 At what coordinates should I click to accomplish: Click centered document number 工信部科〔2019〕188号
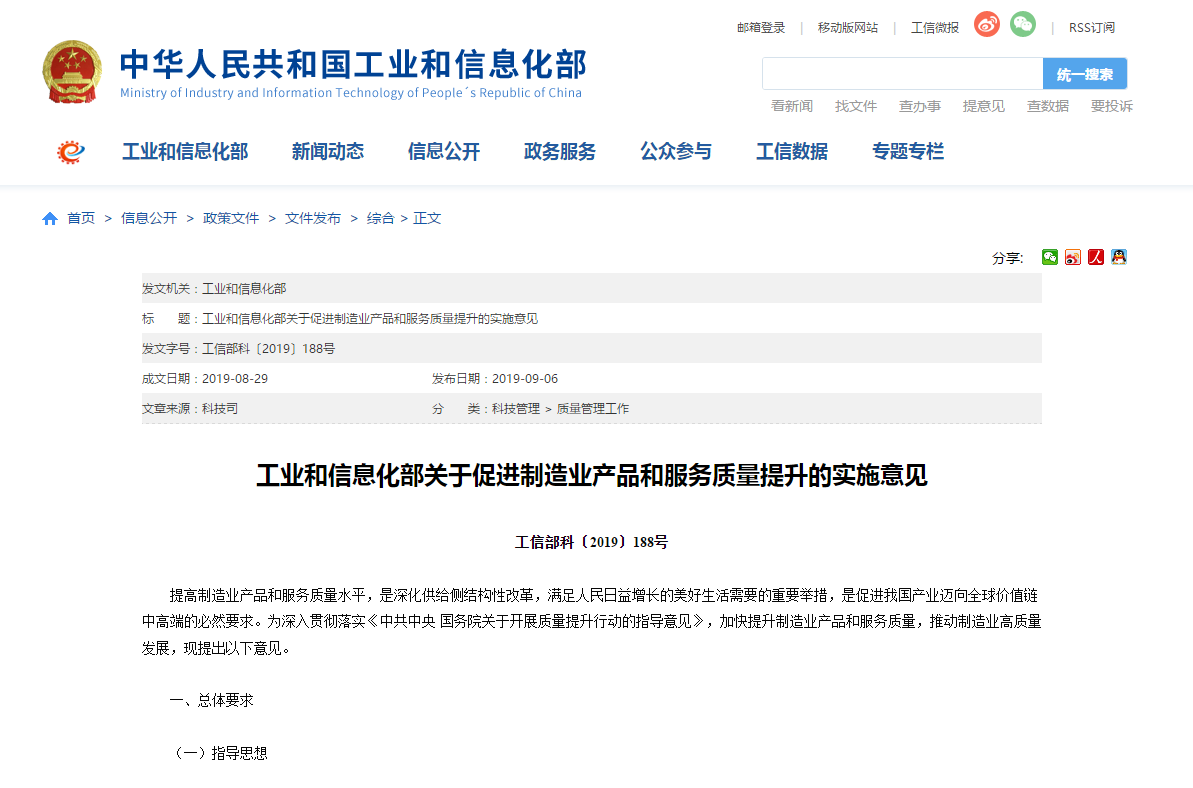pyautogui.click(x=591, y=542)
